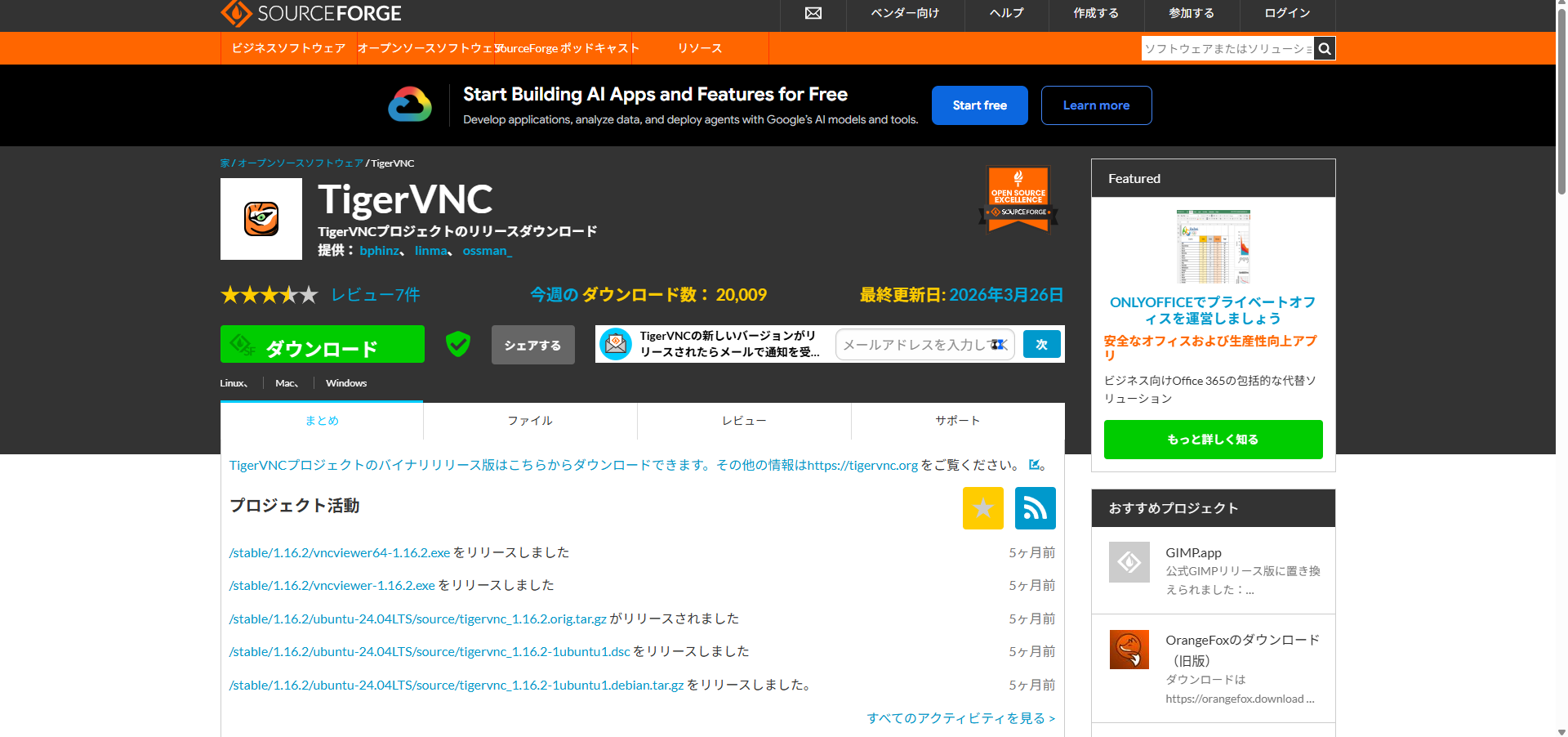Click the yellow star favorite button

pos(983,508)
